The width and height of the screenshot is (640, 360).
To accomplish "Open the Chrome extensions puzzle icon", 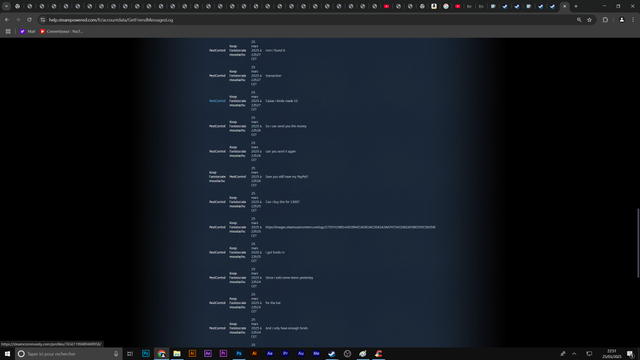I will [x=605, y=20].
